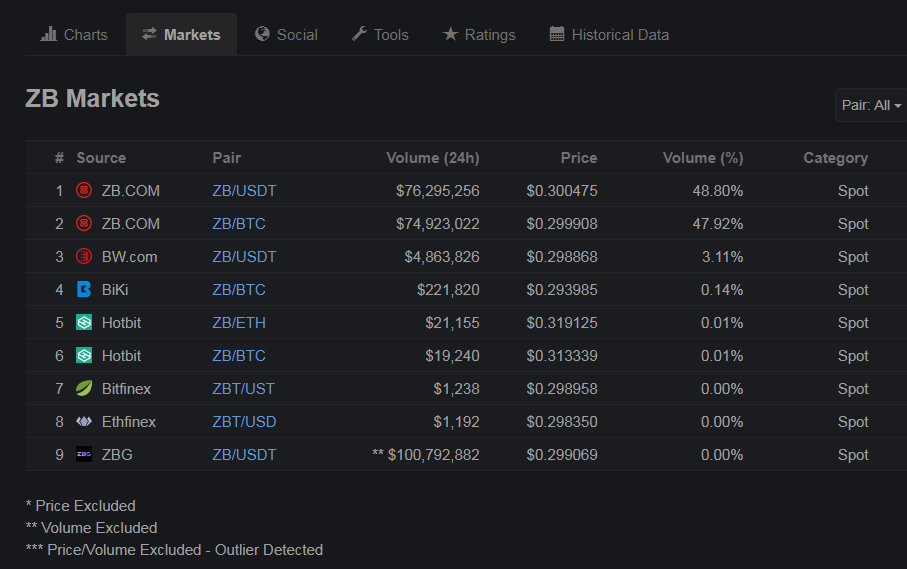Sort by the Price column header

pos(579,158)
